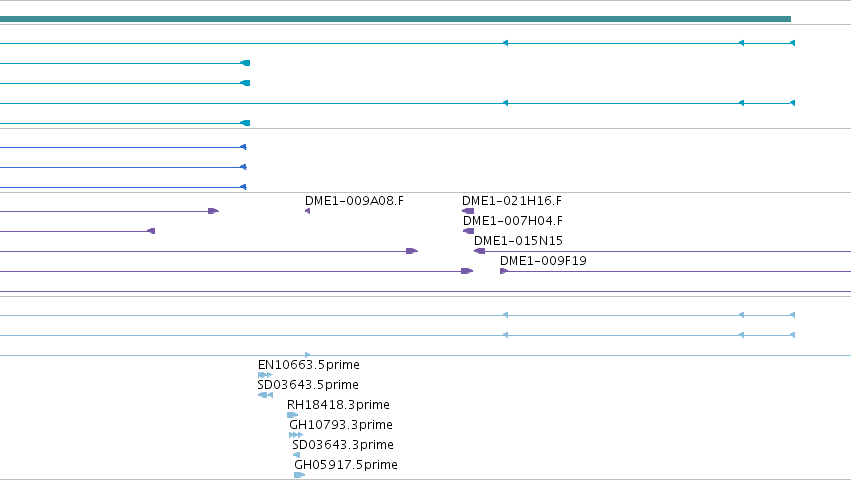Click the EN10663.5prime EST label
Viewport: 851px width, 480px height.
point(308,365)
